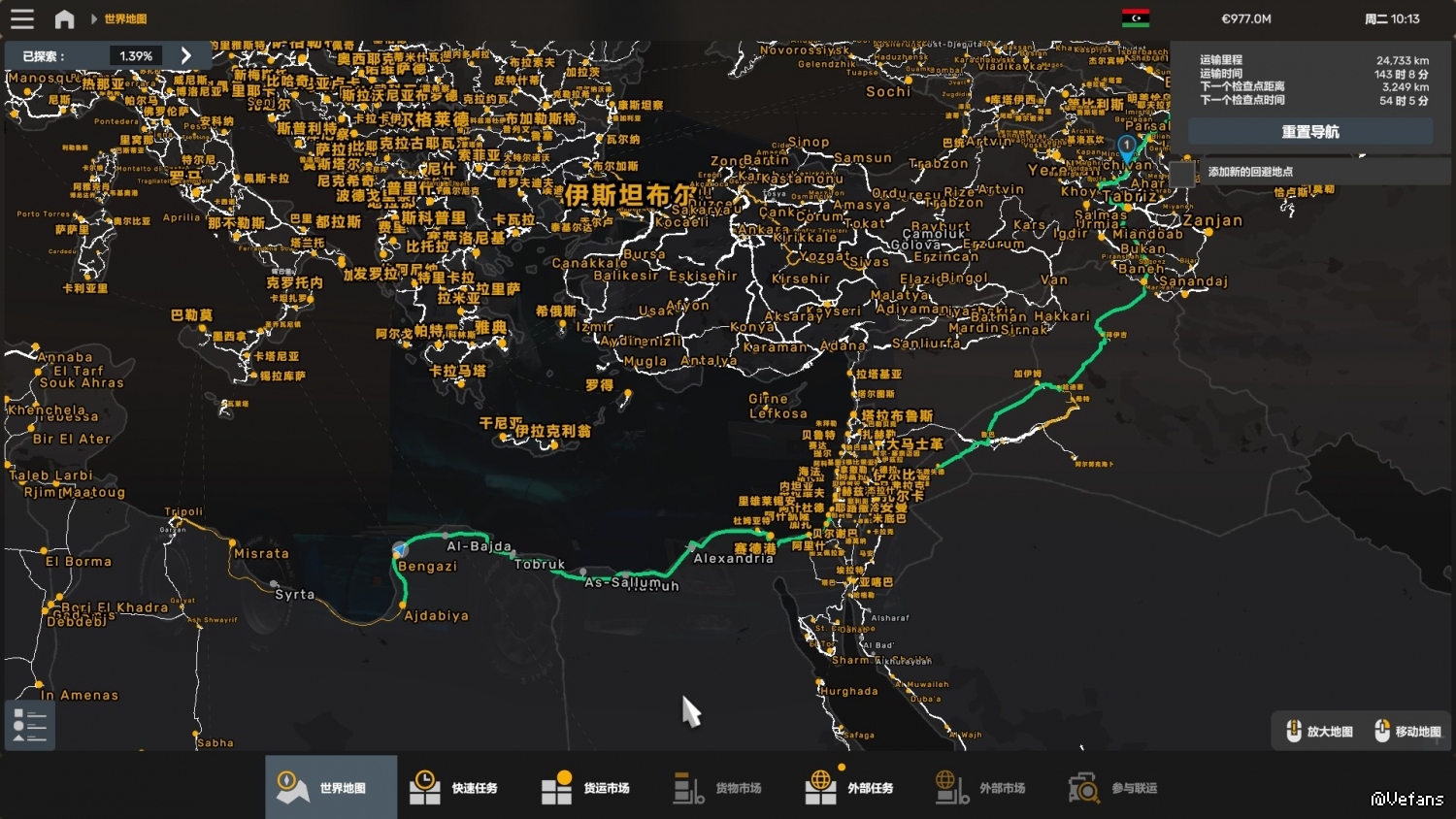Click the 伊拉克利翁 city label on Crete

[x=552, y=431]
